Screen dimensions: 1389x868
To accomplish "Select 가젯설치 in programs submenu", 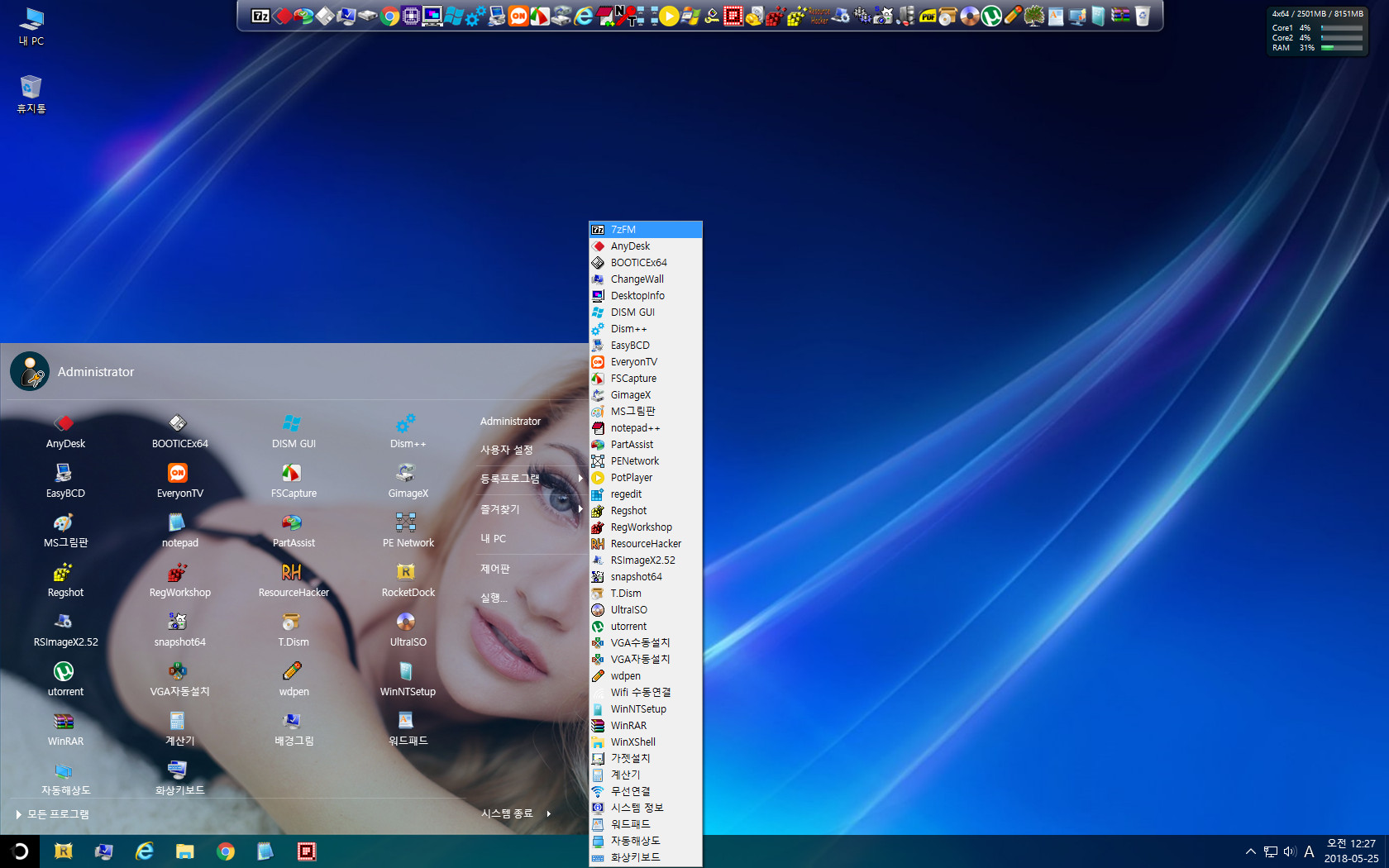I will coord(646,758).
